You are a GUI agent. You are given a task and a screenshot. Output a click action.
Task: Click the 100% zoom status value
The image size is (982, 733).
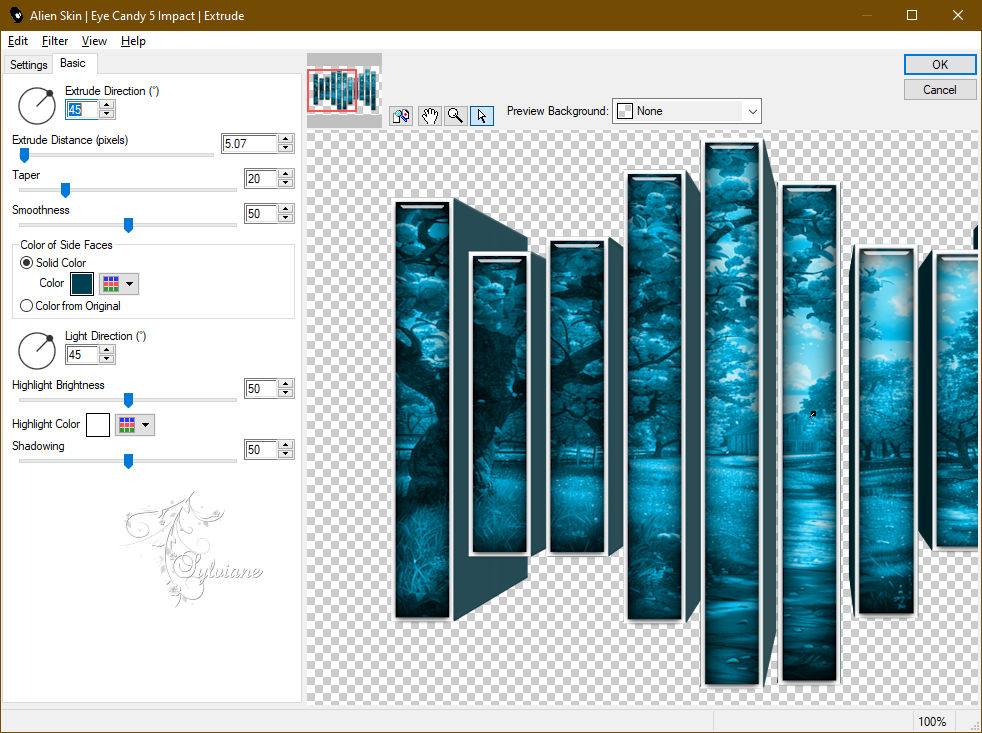tap(932, 722)
